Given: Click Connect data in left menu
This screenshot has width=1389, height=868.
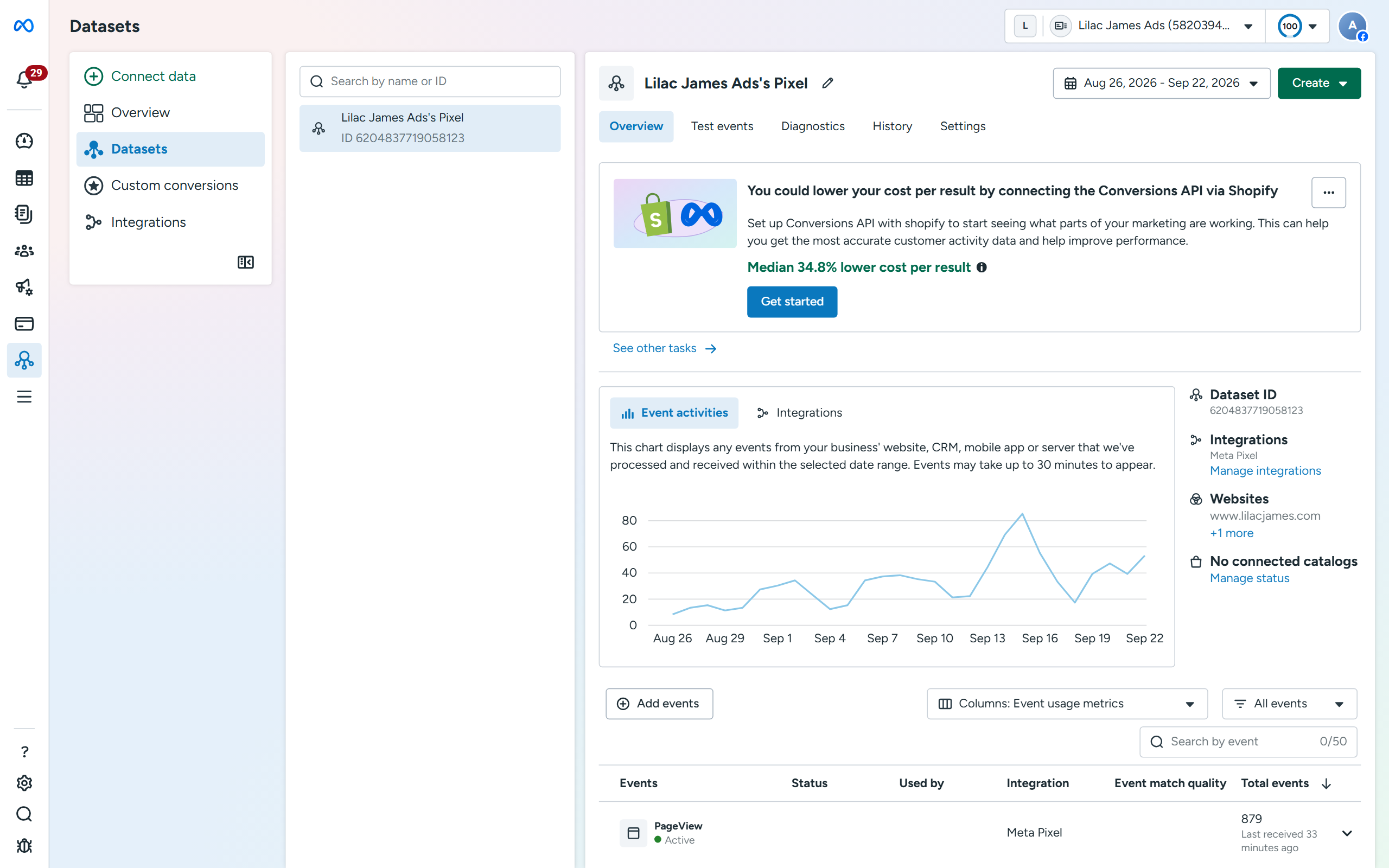Looking at the screenshot, I should tap(170, 76).
